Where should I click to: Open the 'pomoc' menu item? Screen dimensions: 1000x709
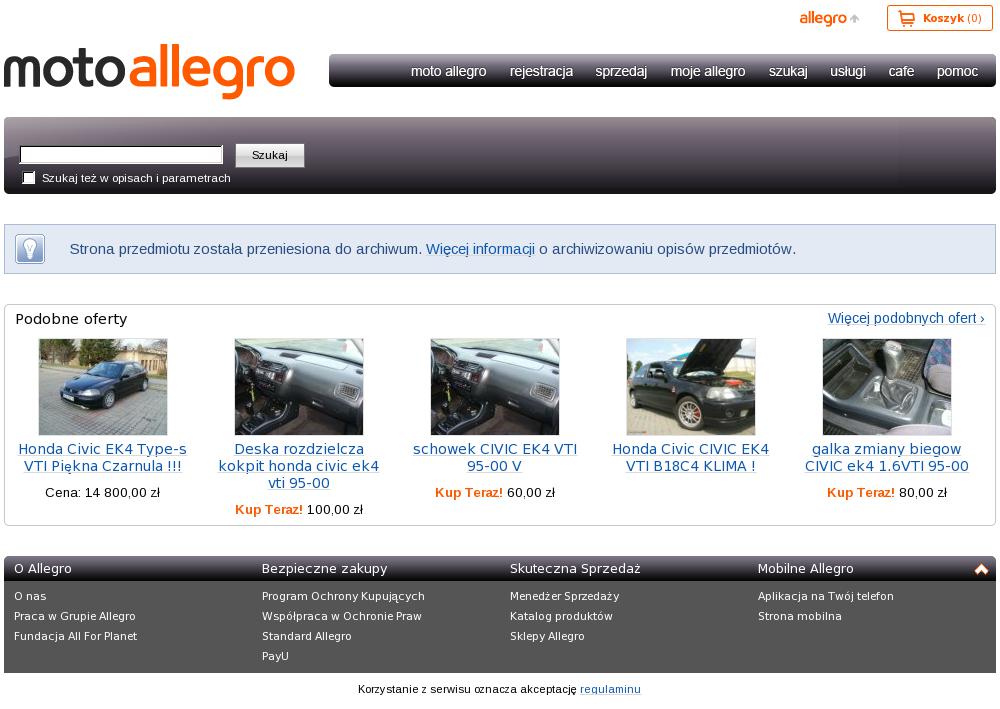(x=957, y=71)
